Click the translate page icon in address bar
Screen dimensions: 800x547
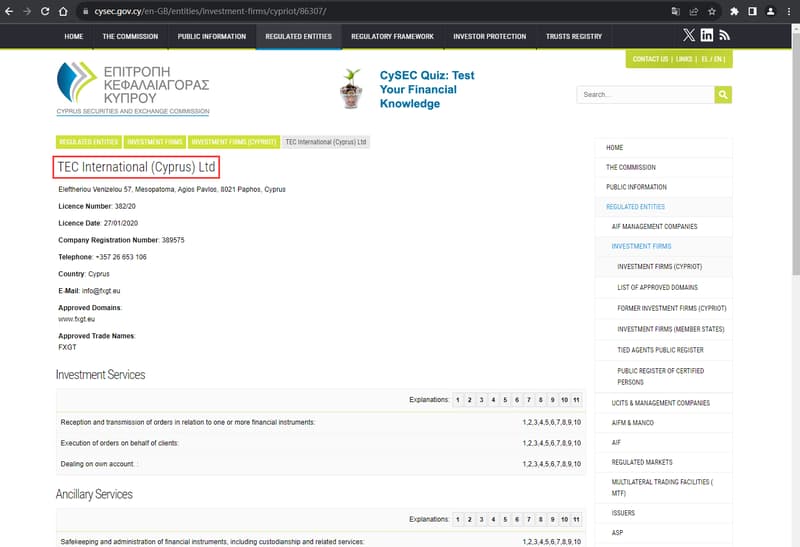(676, 11)
